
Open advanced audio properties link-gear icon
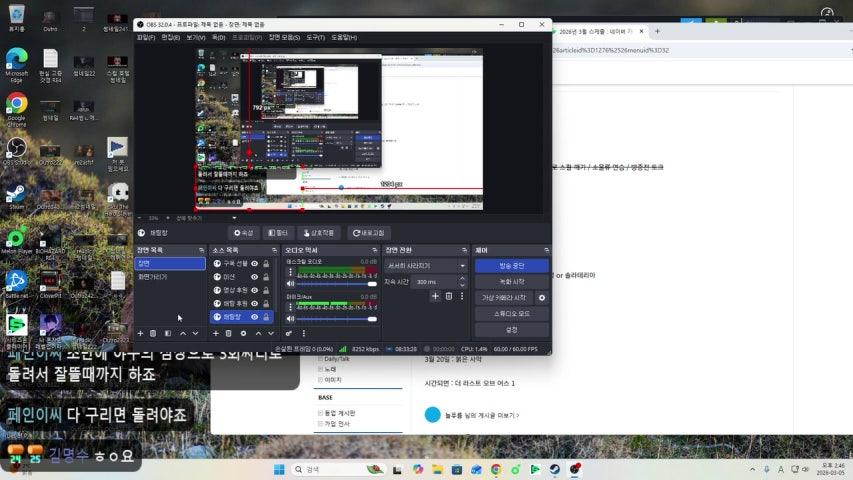coord(289,333)
